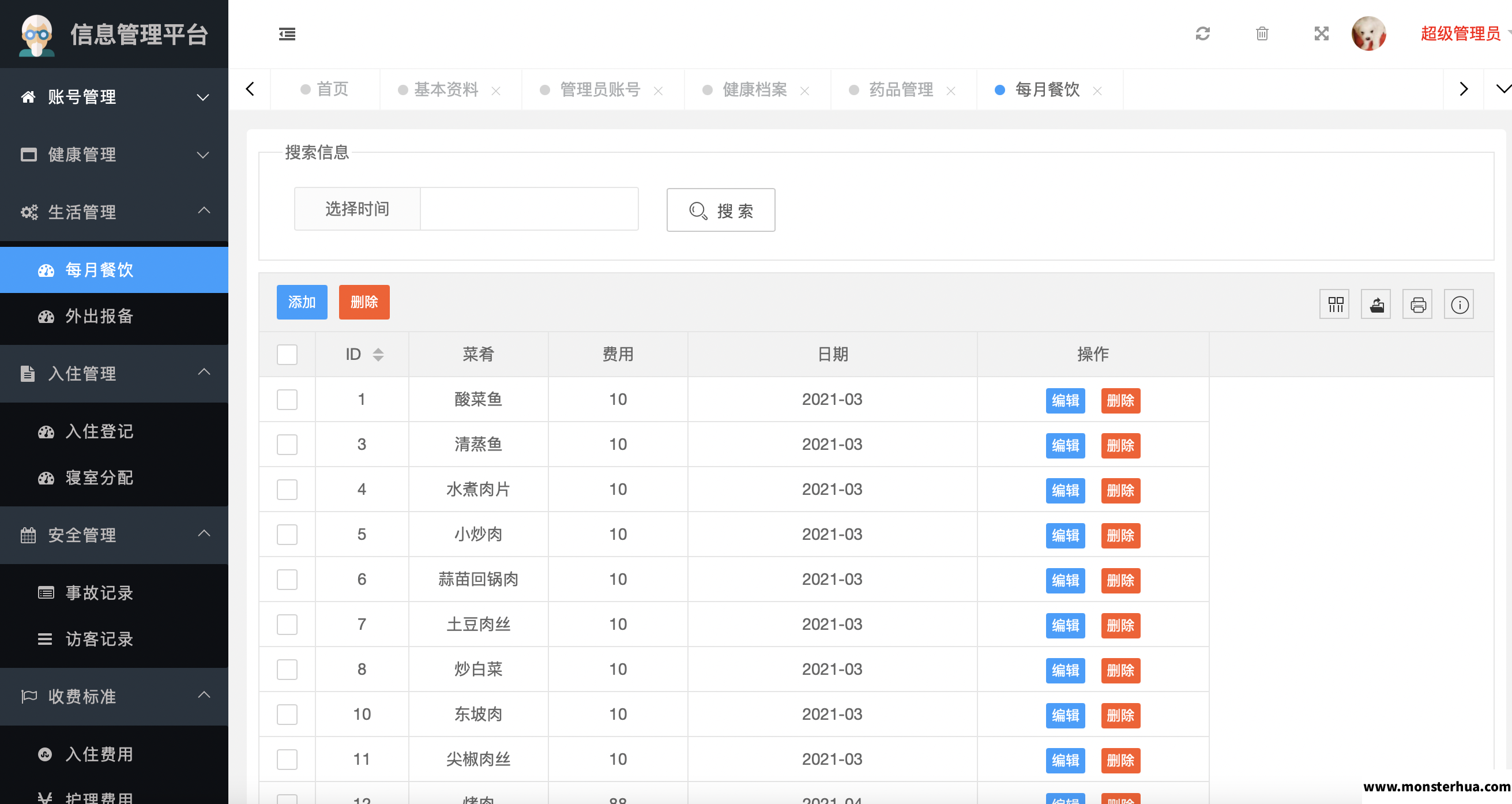Click the 搜索 button
Viewport: 1512px width, 804px height.
click(x=721, y=210)
